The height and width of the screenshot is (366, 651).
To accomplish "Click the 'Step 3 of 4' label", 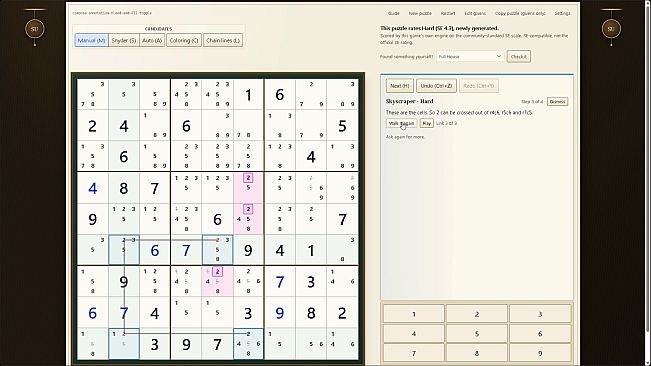I will [532, 102].
